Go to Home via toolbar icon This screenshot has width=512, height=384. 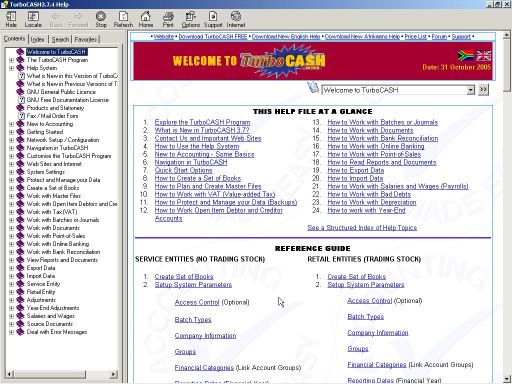coord(146,20)
